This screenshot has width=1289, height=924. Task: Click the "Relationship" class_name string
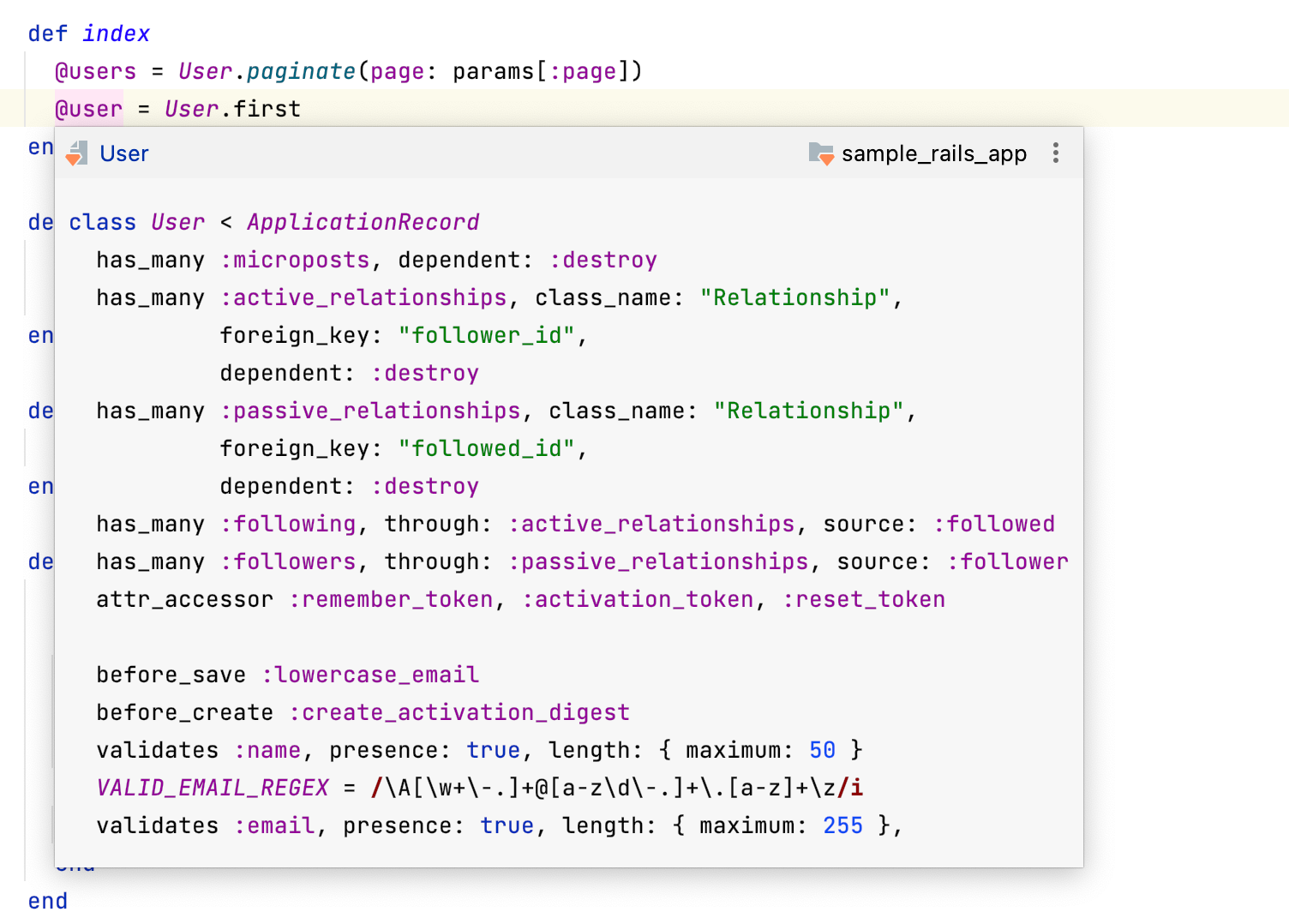[x=796, y=297]
